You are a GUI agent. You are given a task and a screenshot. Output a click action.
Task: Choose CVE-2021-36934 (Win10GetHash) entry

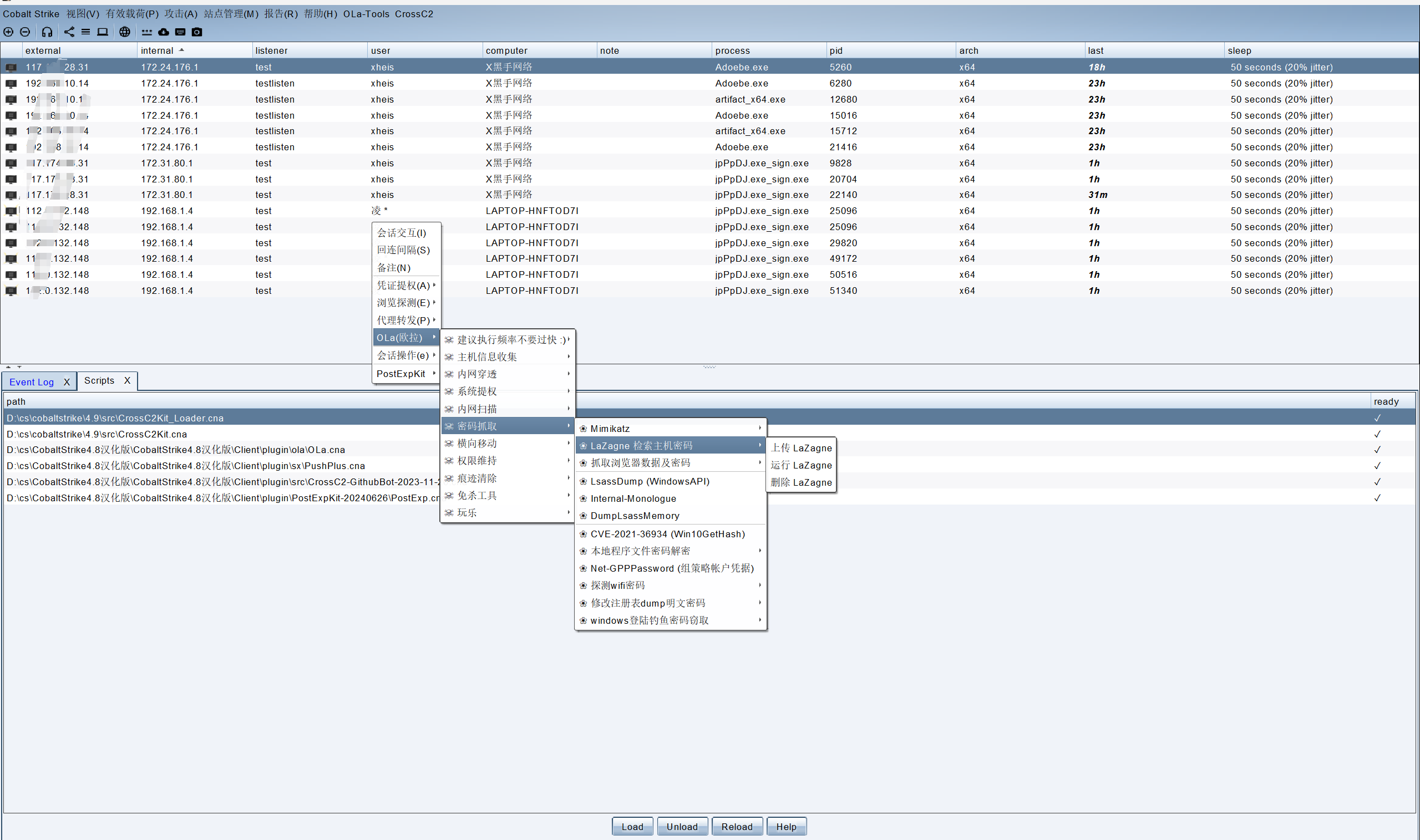pos(671,534)
